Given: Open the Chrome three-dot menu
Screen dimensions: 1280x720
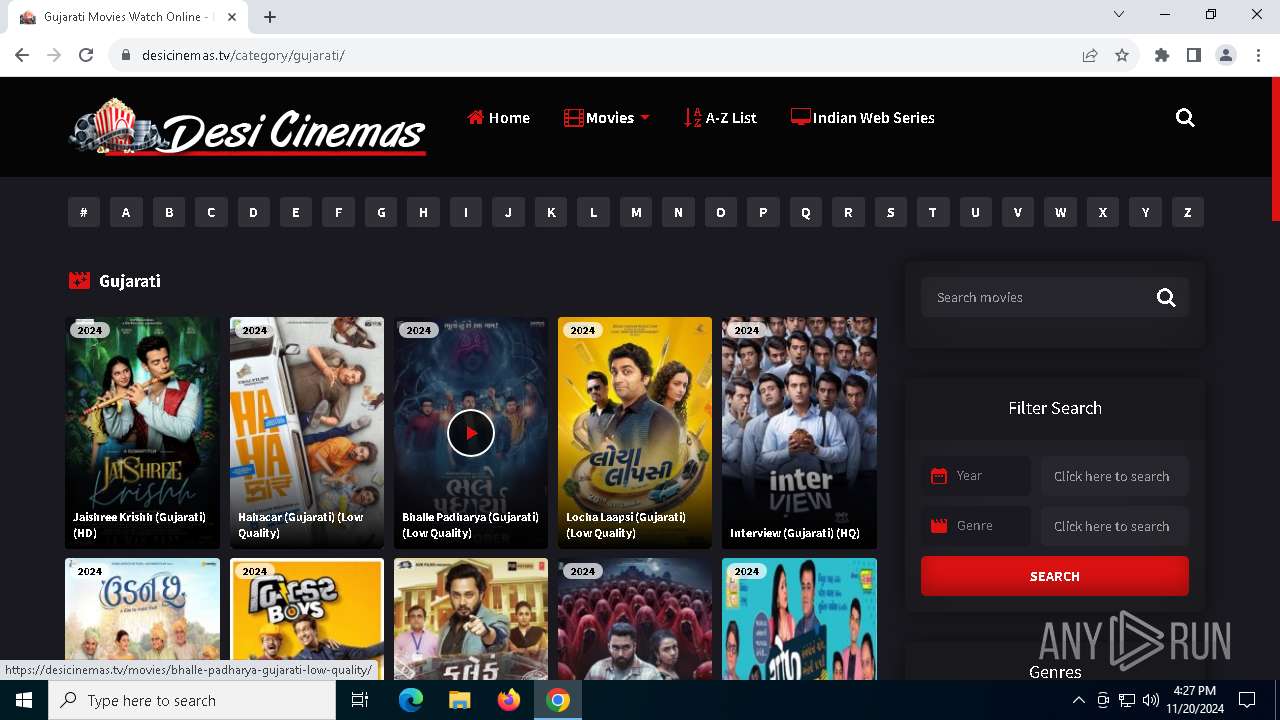Looking at the screenshot, I should click(1258, 55).
